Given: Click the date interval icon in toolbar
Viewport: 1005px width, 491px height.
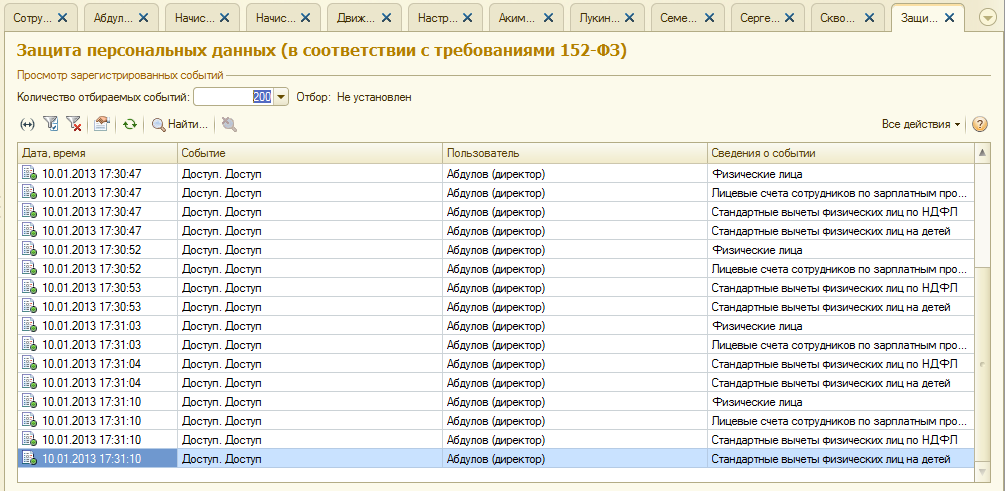Looking at the screenshot, I should pos(27,124).
